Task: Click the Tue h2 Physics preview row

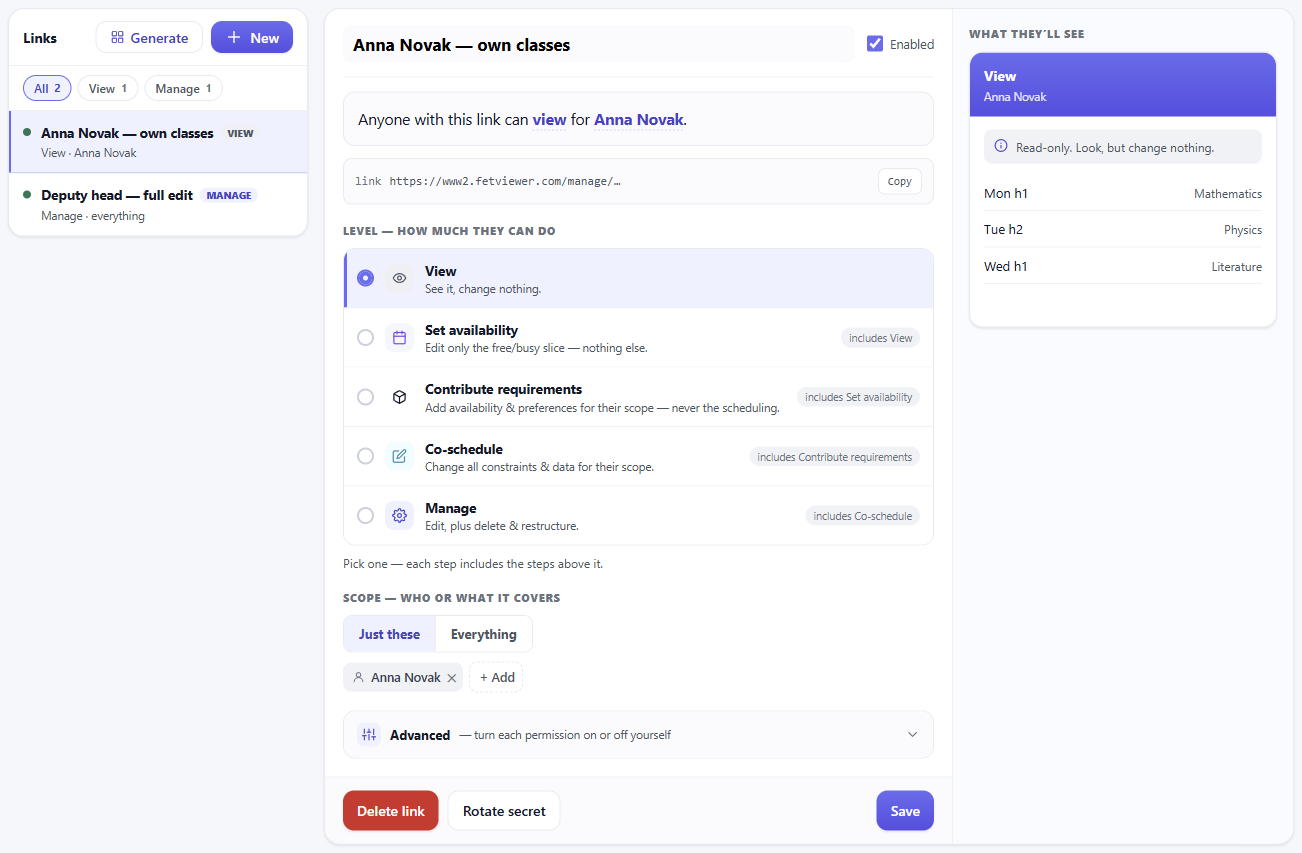Action: tap(1123, 230)
